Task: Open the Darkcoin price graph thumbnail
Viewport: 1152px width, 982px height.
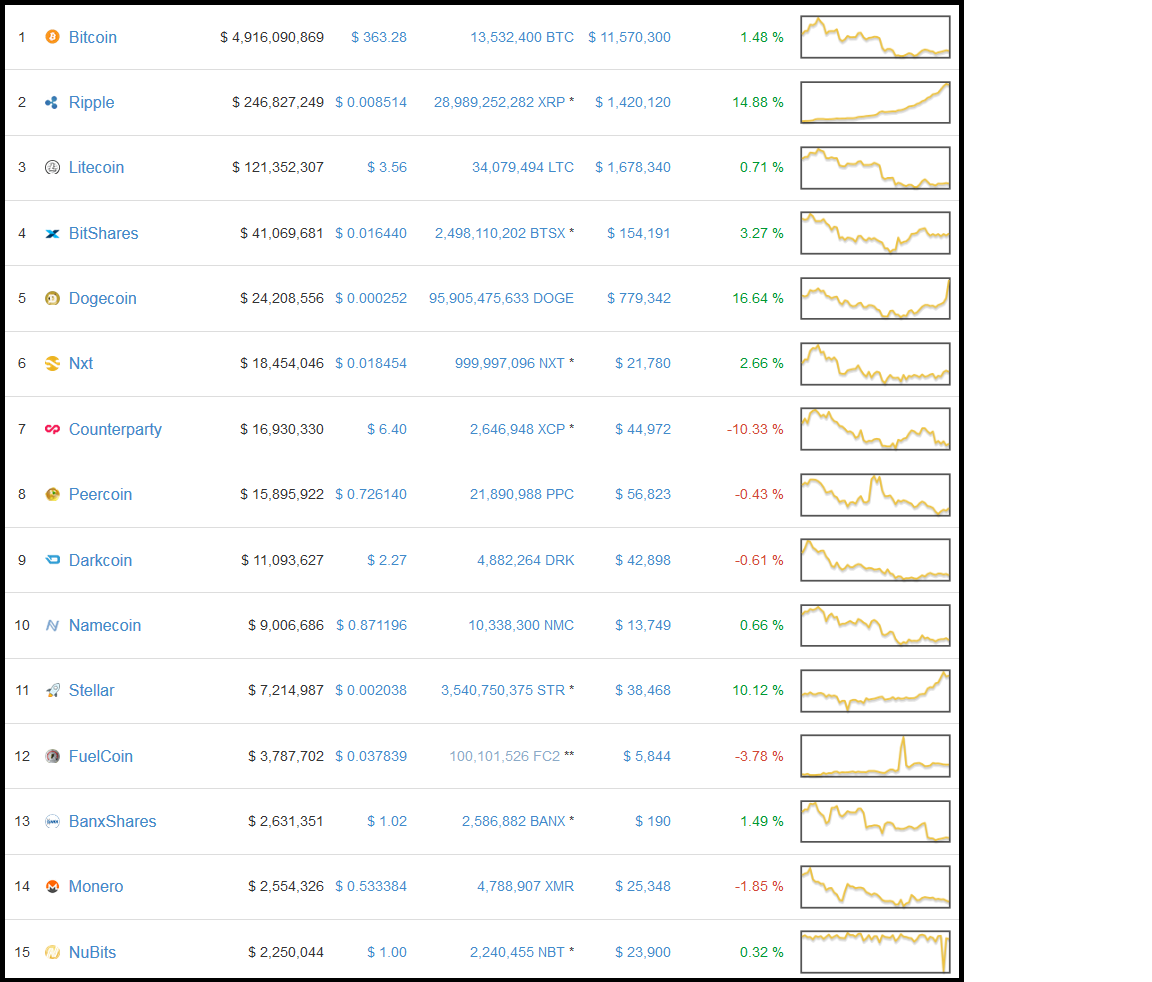Action: [875, 560]
